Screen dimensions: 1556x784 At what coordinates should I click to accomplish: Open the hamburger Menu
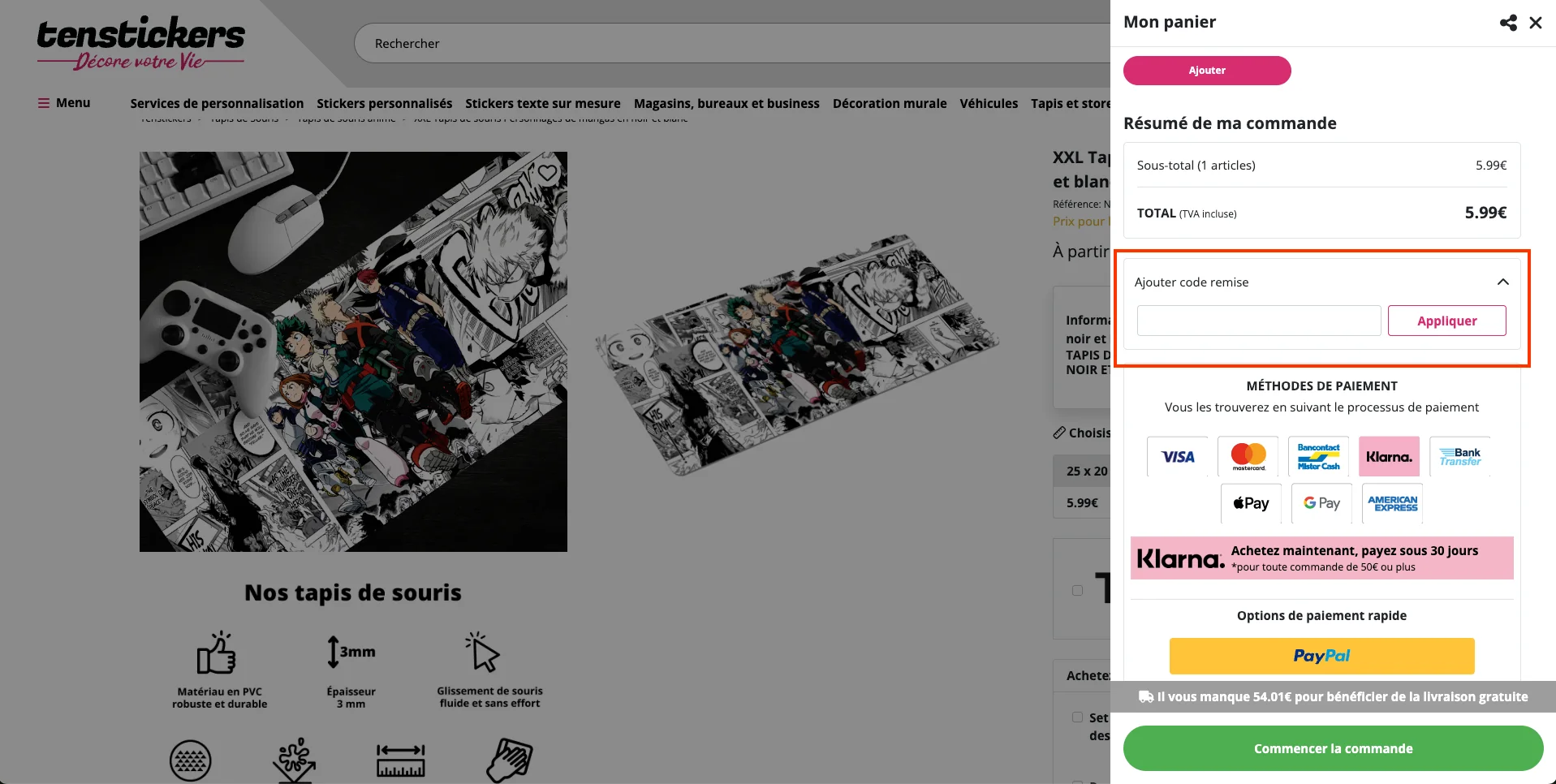[64, 103]
